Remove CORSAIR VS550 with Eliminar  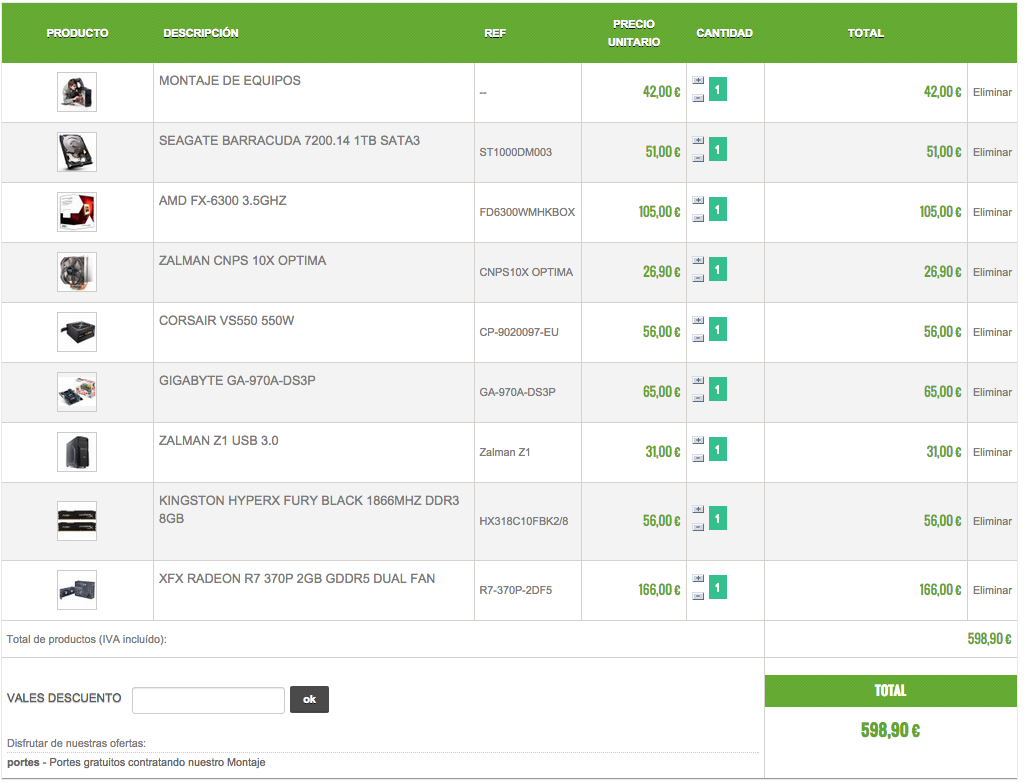point(992,333)
